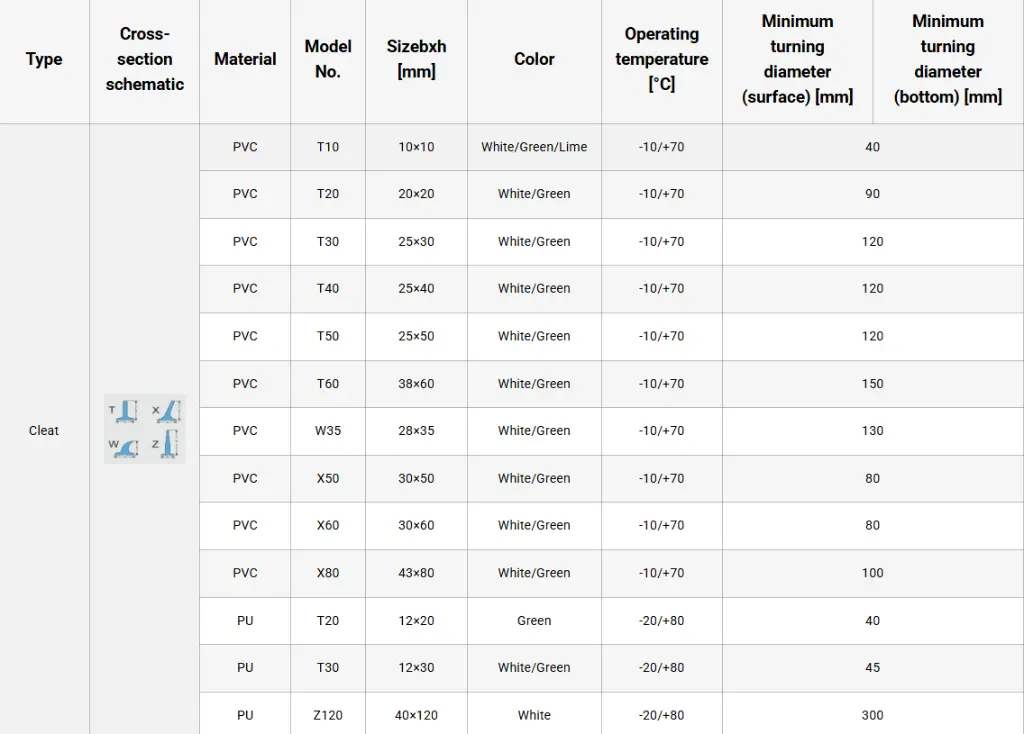The width and height of the screenshot is (1024, 734).
Task: Select the Cleat type cell
Action: coord(44,431)
